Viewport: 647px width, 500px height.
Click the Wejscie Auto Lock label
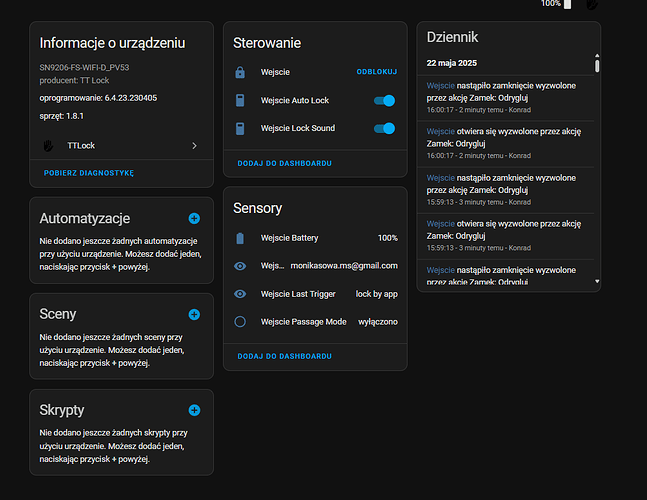point(295,100)
